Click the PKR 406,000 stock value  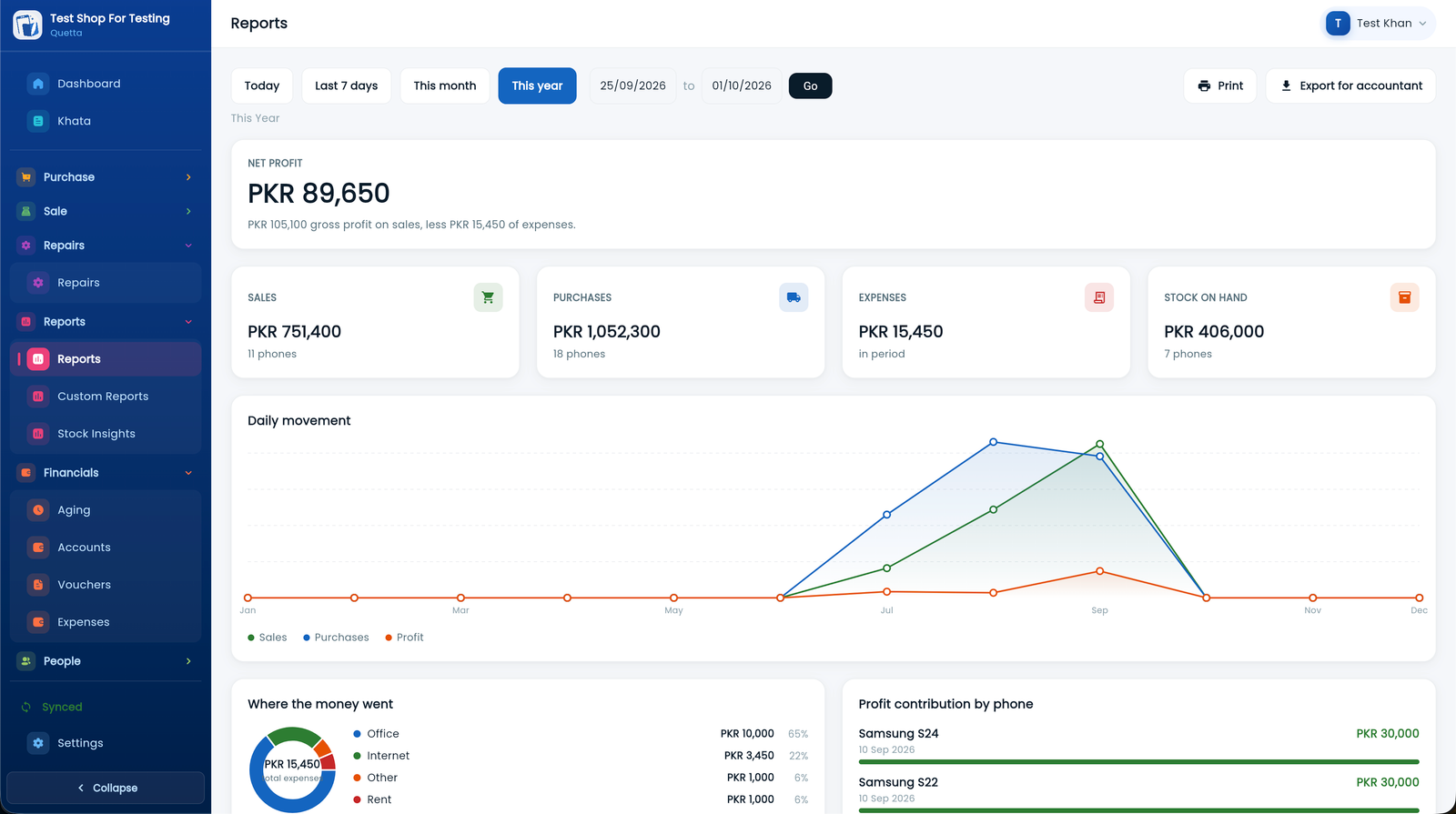(1214, 332)
